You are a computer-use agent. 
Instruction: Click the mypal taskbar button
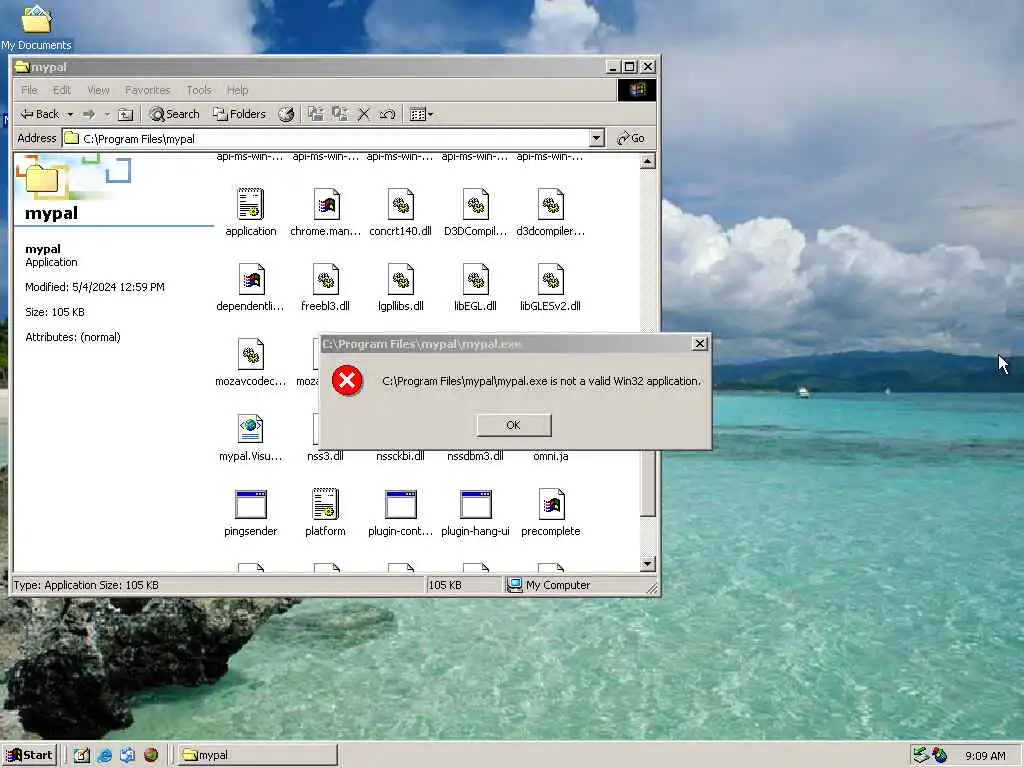coord(258,755)
